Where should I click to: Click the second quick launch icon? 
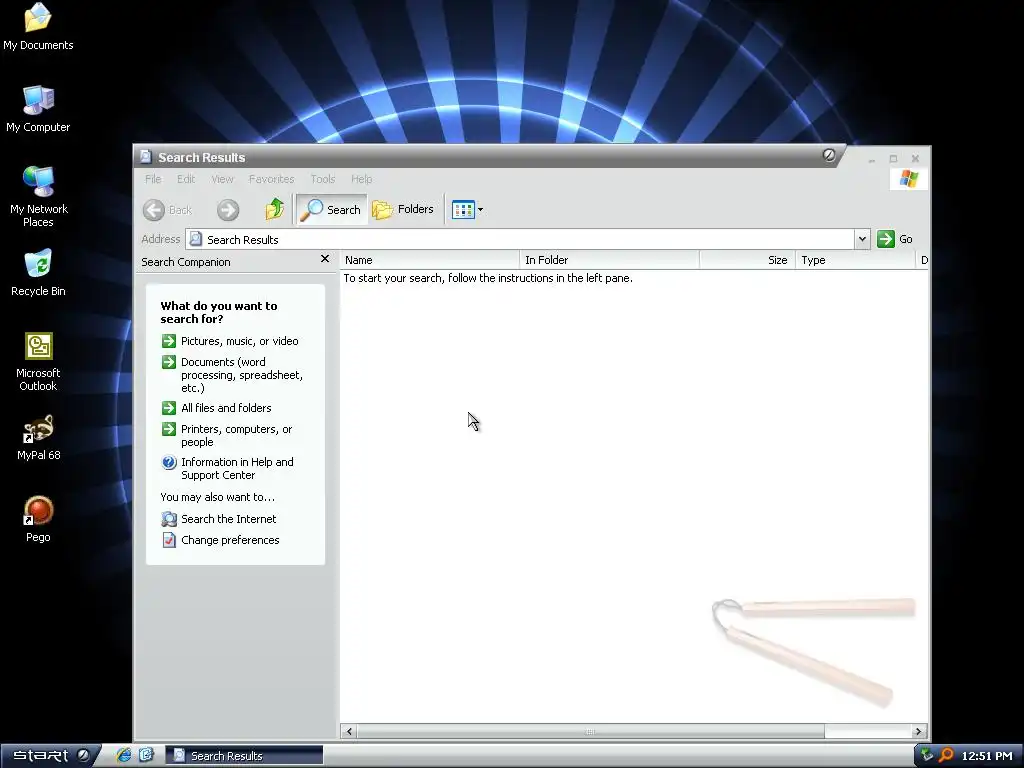click(x=146, y=755)
